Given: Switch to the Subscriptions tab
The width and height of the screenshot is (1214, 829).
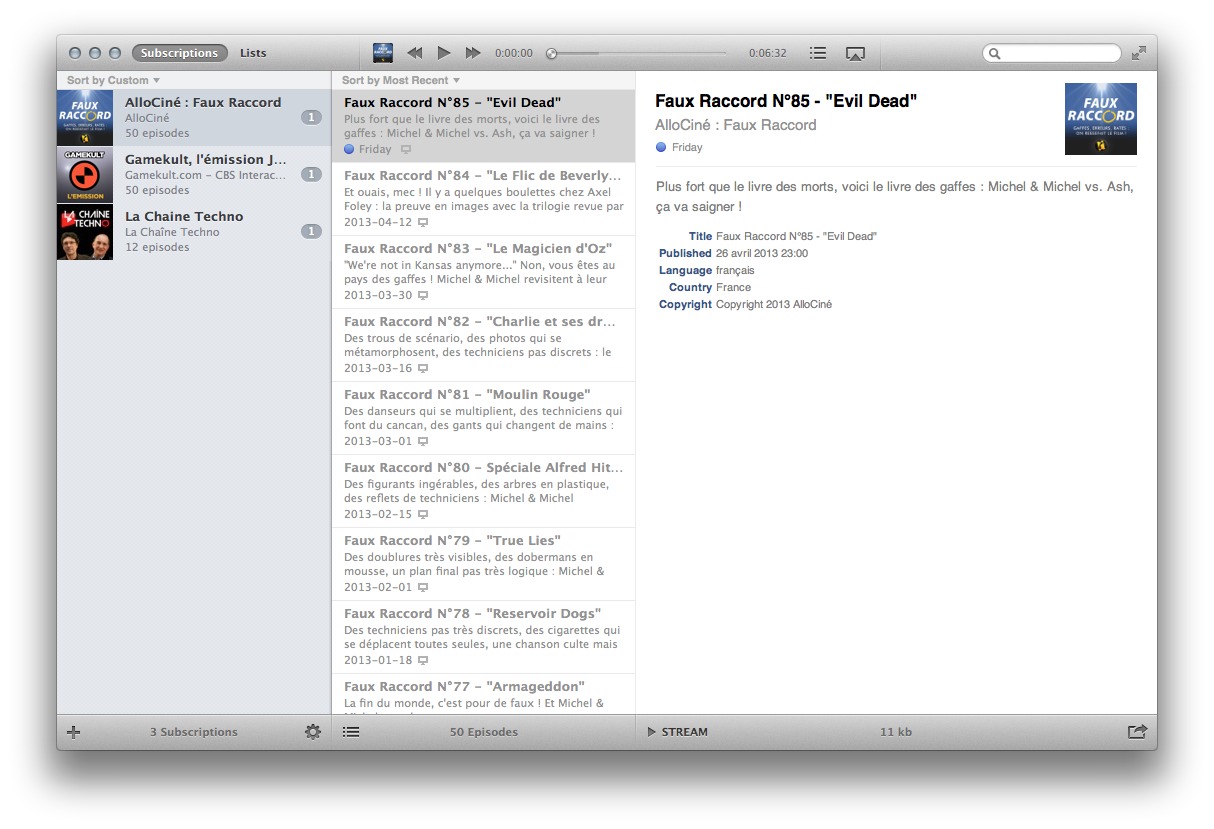Looking at the screenshot, I should coord(179,53).
